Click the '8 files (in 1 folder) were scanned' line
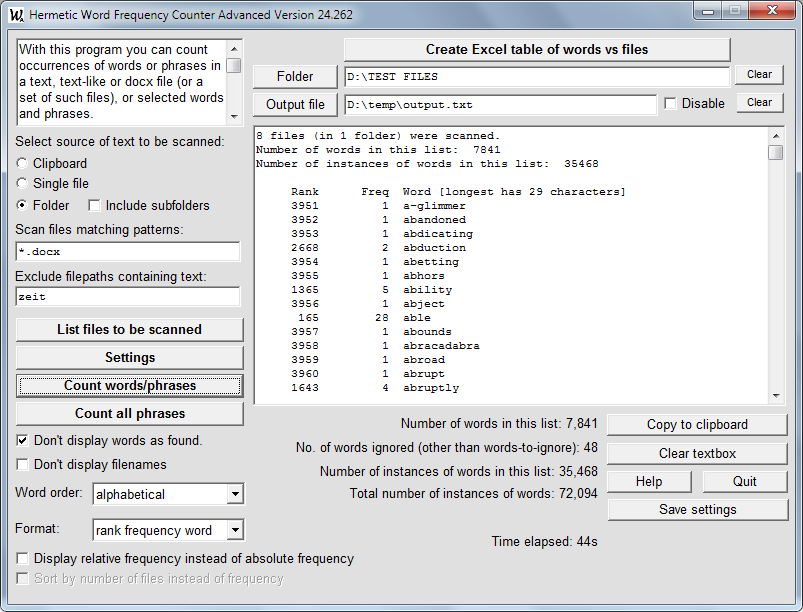Viewport: 803px width, 612px height. (x=378, y=136)
